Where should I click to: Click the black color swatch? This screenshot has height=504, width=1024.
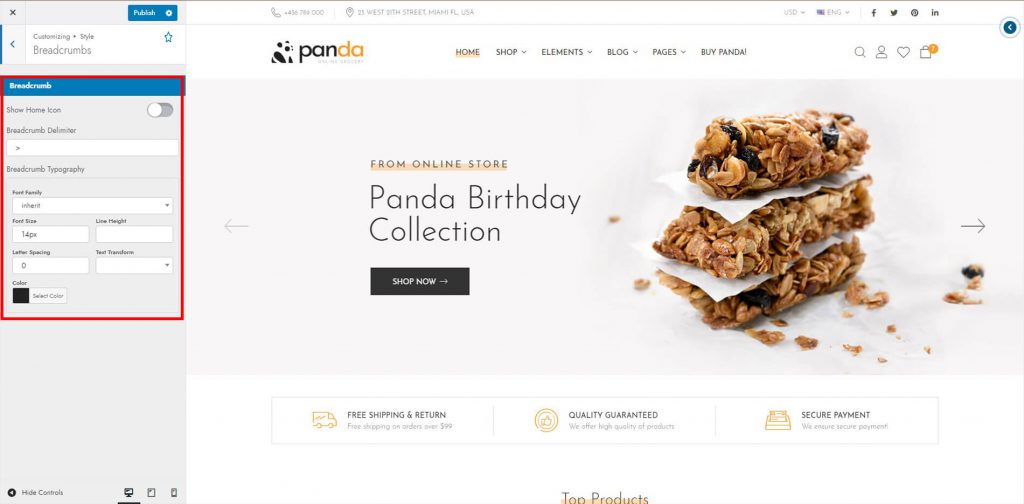pyautogui.click(x=21, y=296)
